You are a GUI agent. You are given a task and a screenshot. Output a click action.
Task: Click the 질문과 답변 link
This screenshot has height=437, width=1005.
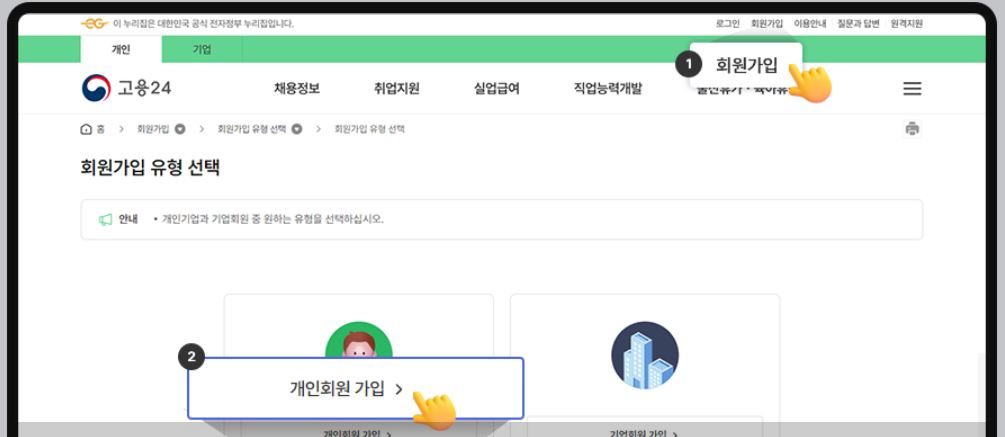[858, 24]
